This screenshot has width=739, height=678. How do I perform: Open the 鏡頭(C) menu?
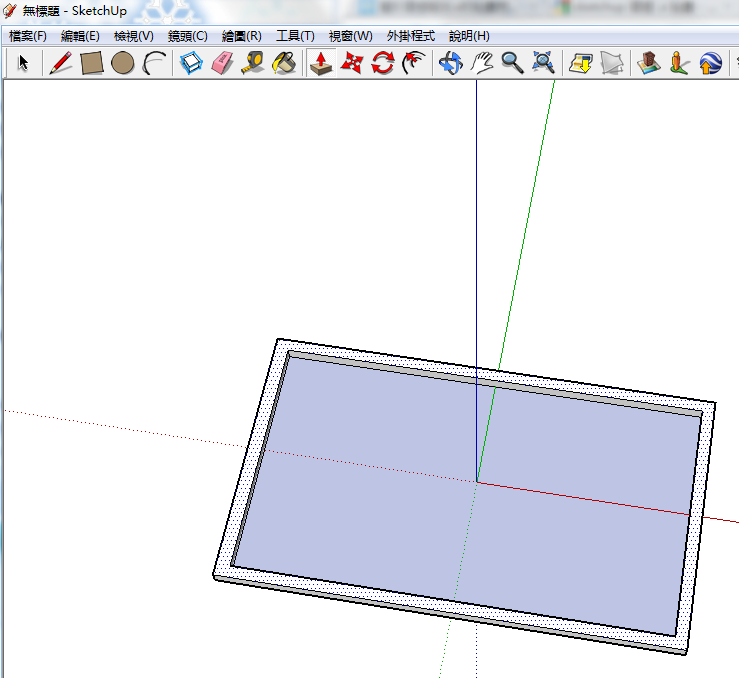[188, 36]
